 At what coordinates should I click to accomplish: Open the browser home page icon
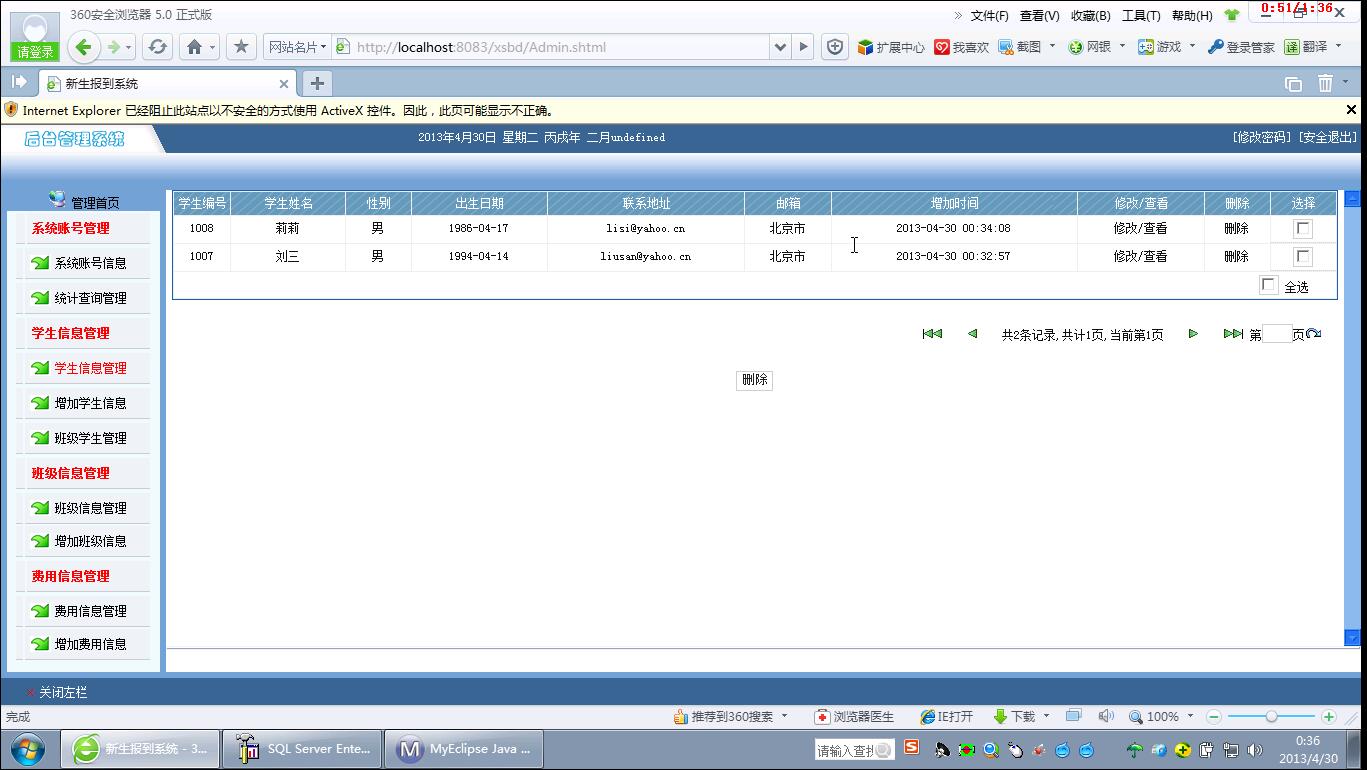click(x=195, y=47)
